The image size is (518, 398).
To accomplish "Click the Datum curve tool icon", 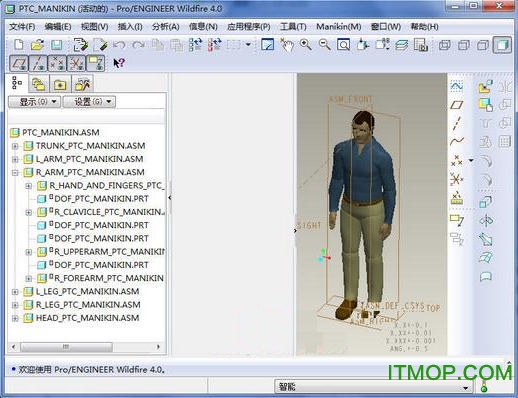I will point(457,142).
